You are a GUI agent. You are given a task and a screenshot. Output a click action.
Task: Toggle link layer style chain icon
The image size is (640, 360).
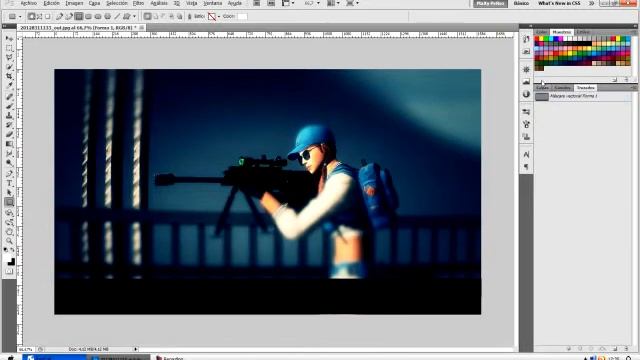189,16
